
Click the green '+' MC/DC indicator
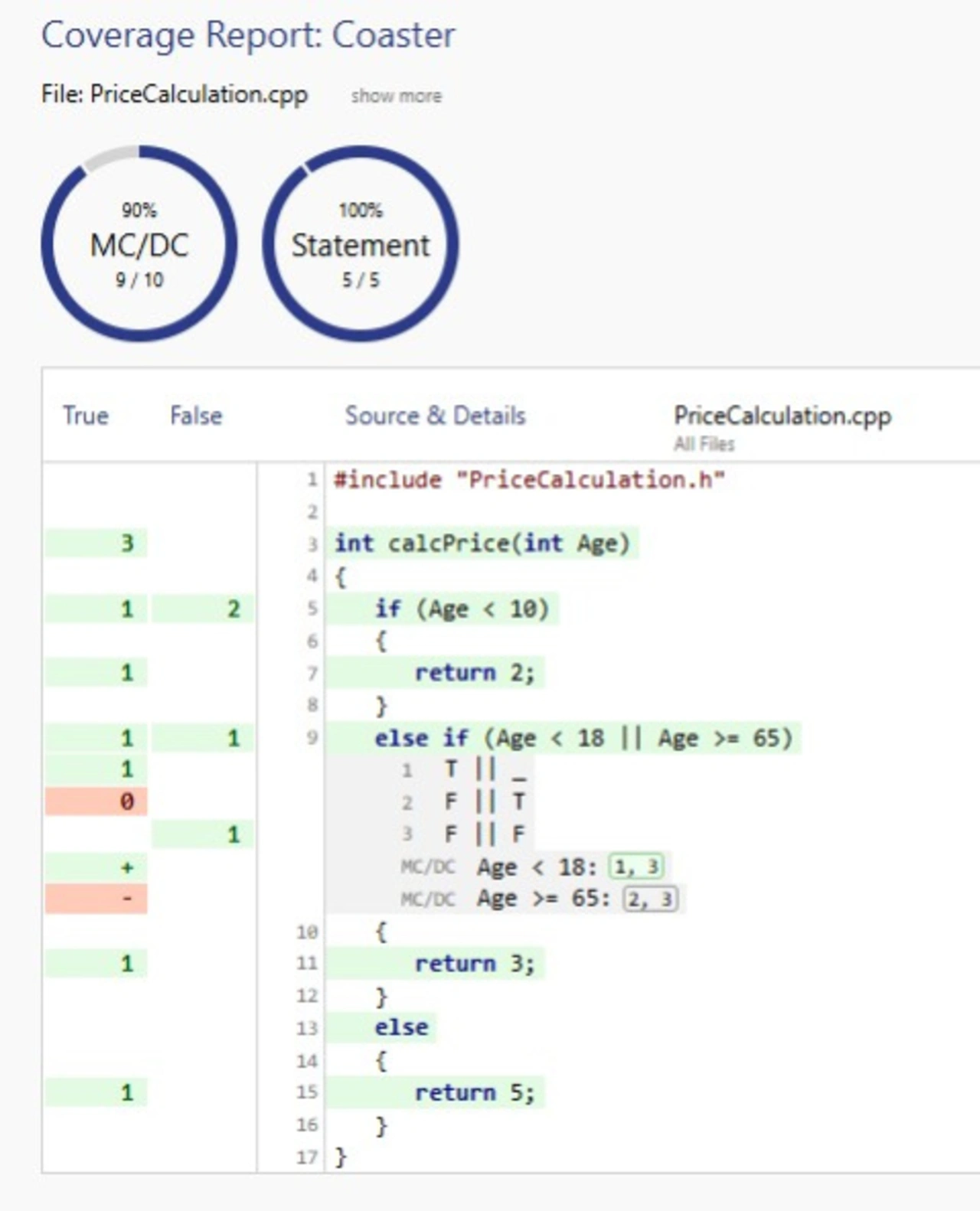pos(96,867)
